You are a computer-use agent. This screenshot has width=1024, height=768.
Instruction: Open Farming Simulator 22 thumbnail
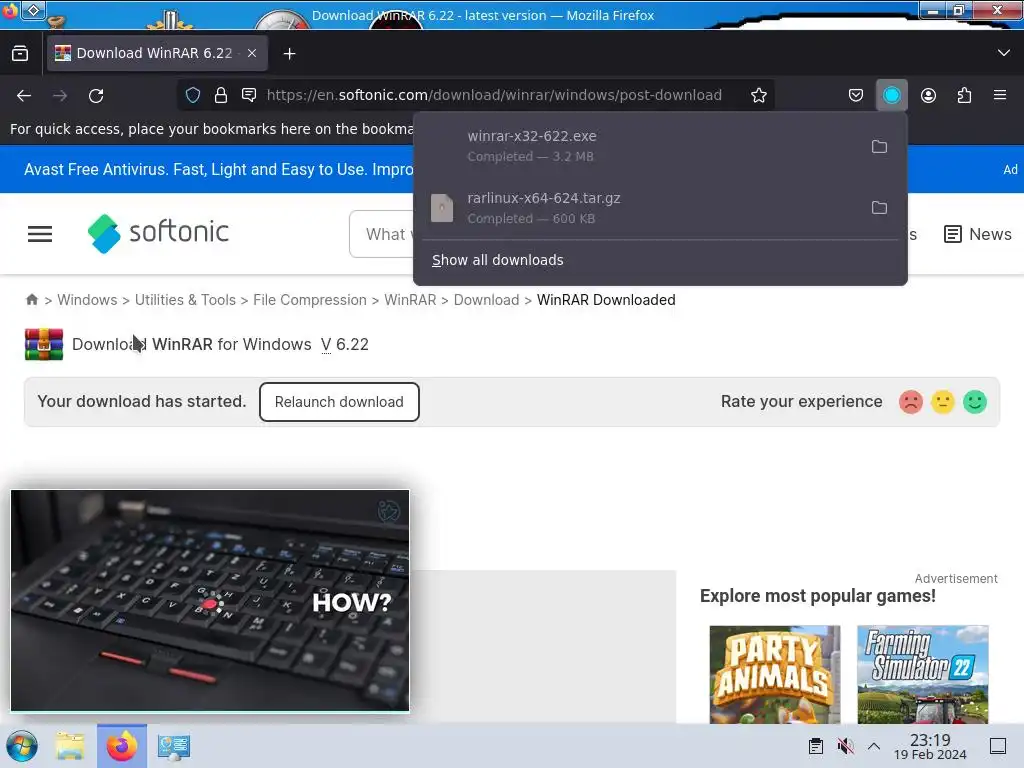tap(922, 674)
